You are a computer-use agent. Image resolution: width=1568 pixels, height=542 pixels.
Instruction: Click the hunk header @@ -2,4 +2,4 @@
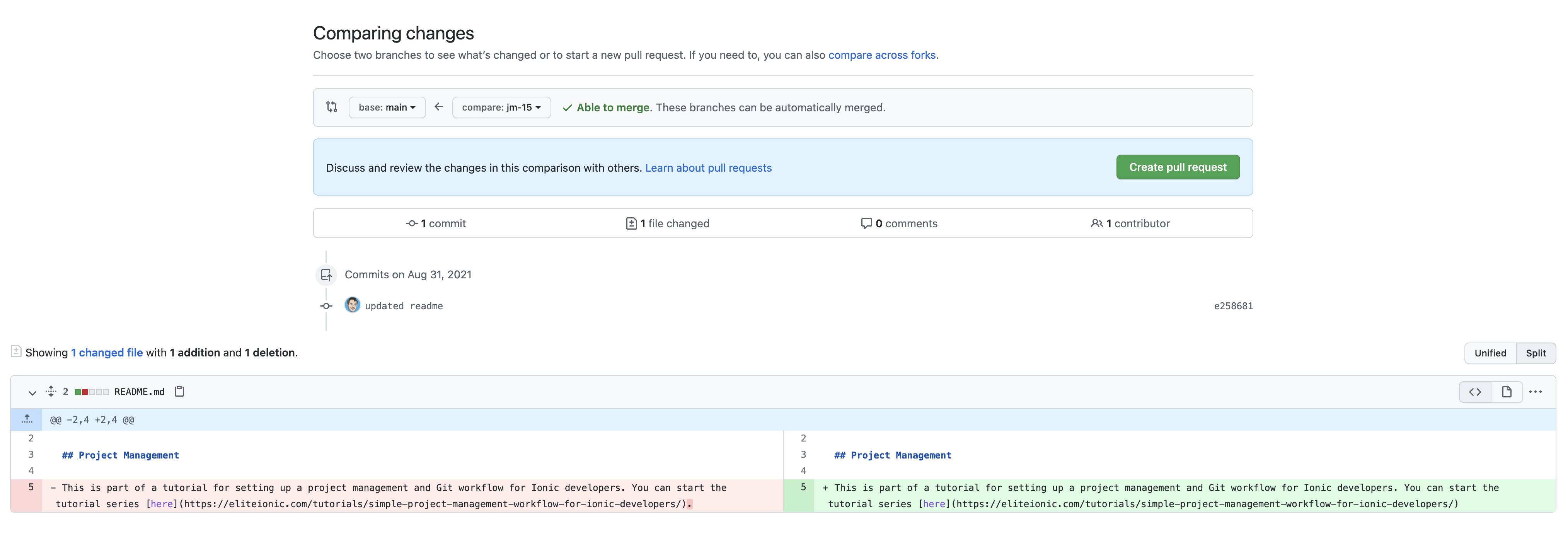(92, 420)
